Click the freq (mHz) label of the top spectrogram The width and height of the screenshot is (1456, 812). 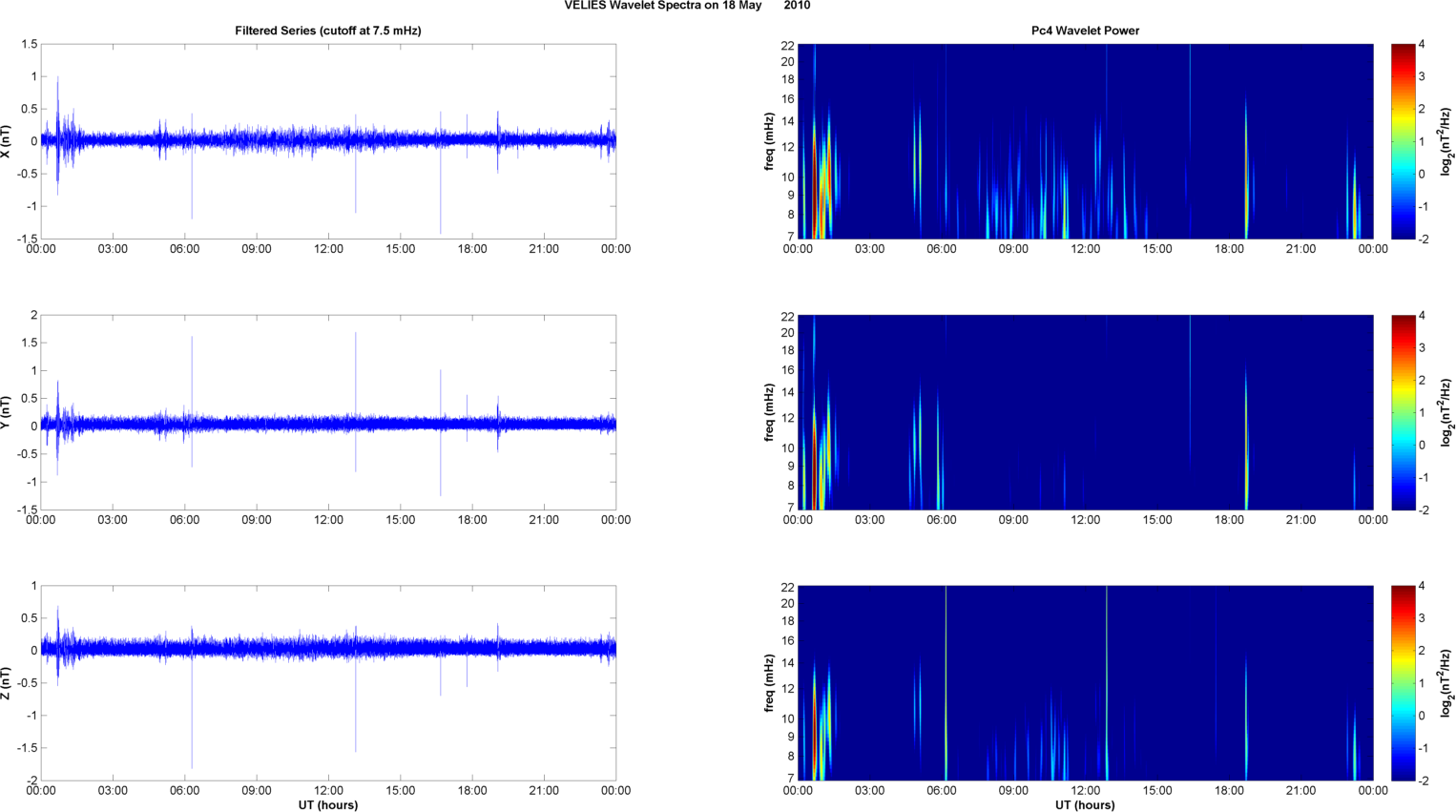point(769,141)
